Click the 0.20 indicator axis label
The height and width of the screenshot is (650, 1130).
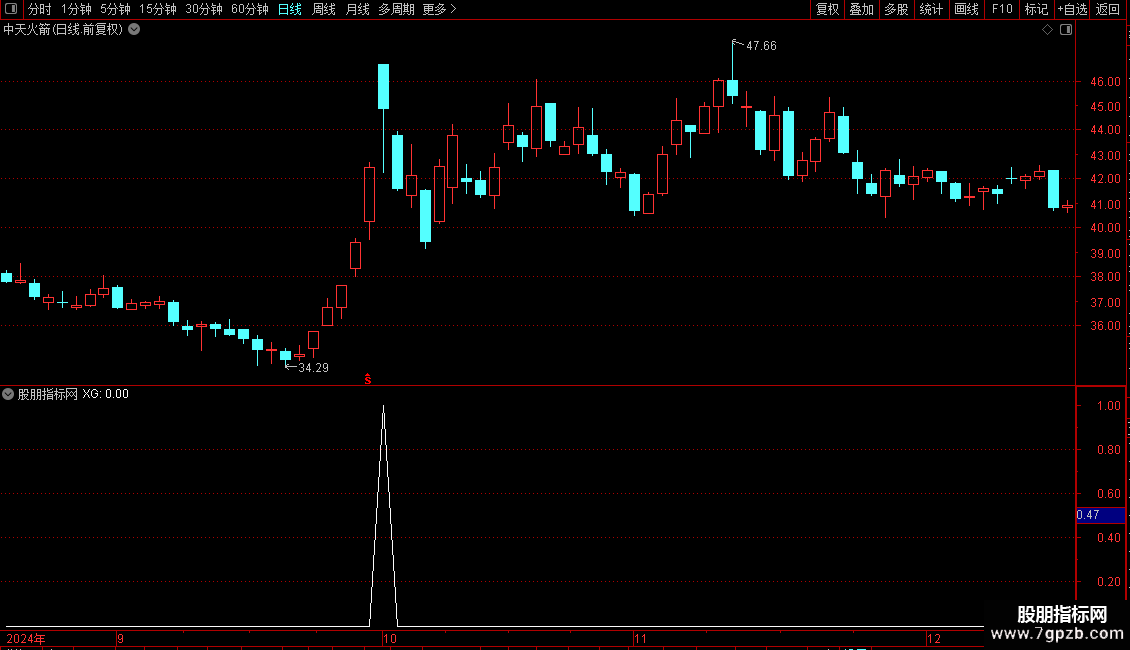point(1108,582)
